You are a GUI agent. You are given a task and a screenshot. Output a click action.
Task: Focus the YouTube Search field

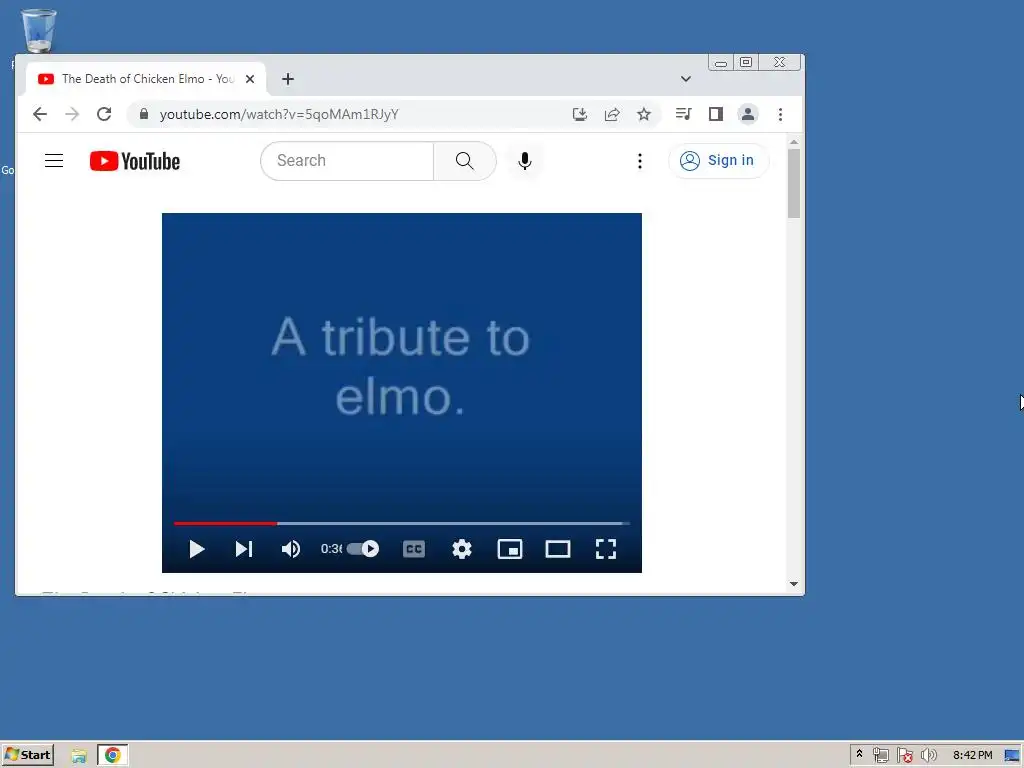[x=347, y=161]
